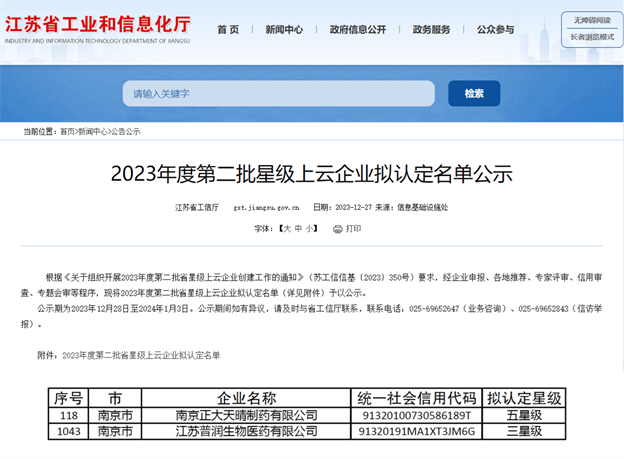Click 公告公示 in the breadcrumb path
The height and width of the screenshot is (459, 624).
coord(126,132)
